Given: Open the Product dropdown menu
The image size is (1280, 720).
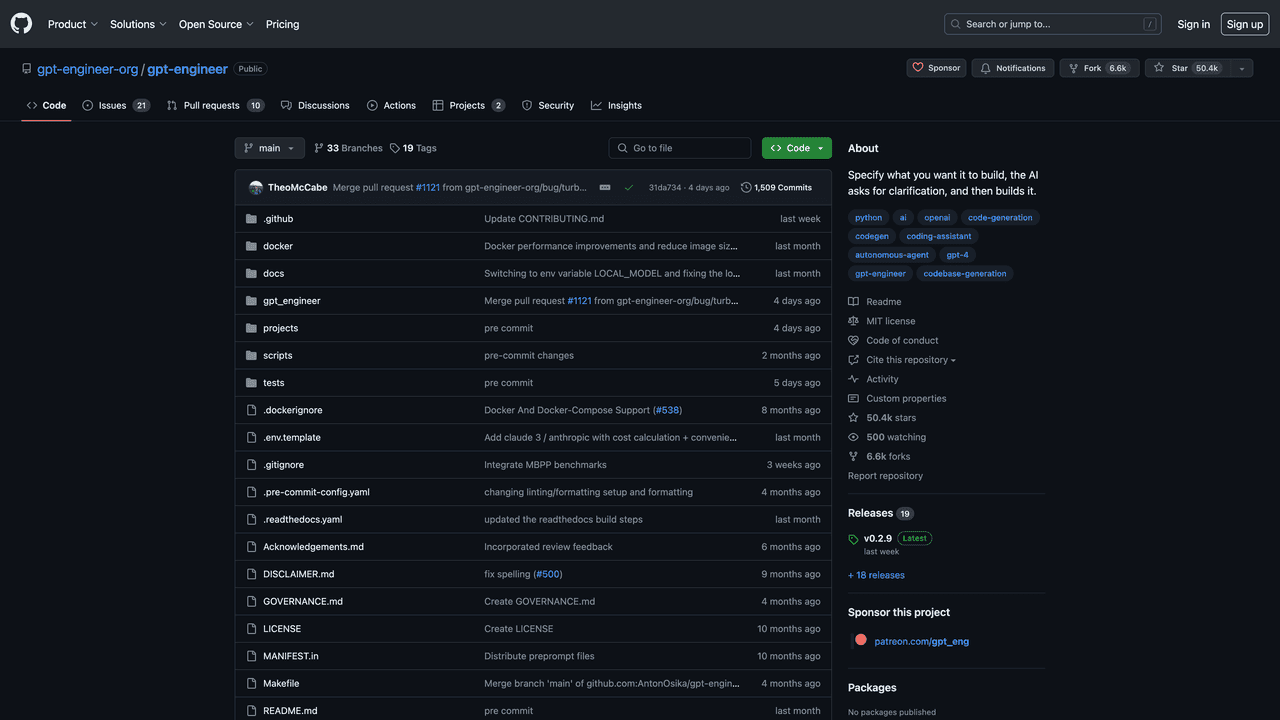Looking at the screenshot, I should pos(73,24).
